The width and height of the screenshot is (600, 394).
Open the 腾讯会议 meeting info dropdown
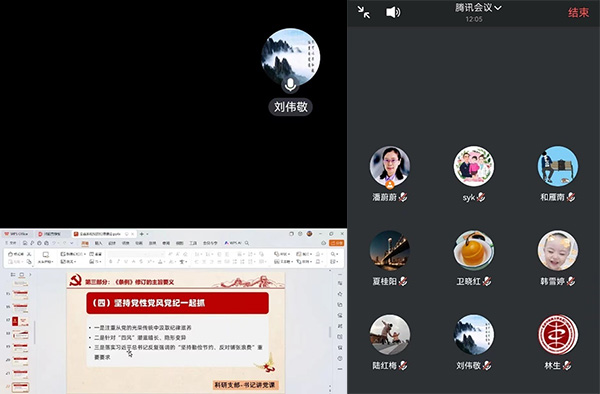coord(478,8)
